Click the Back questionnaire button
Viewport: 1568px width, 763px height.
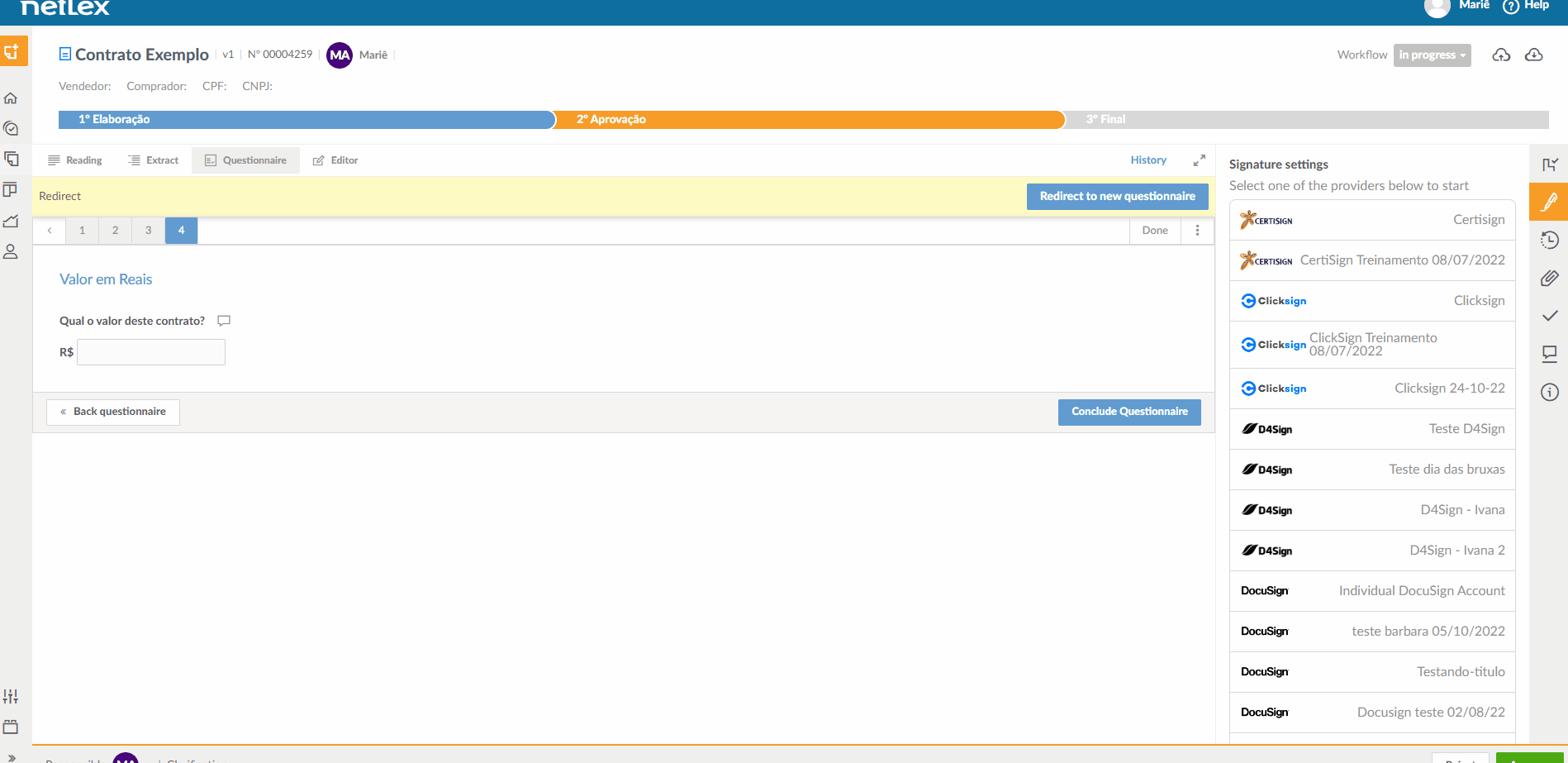click(x=113, y=412)
